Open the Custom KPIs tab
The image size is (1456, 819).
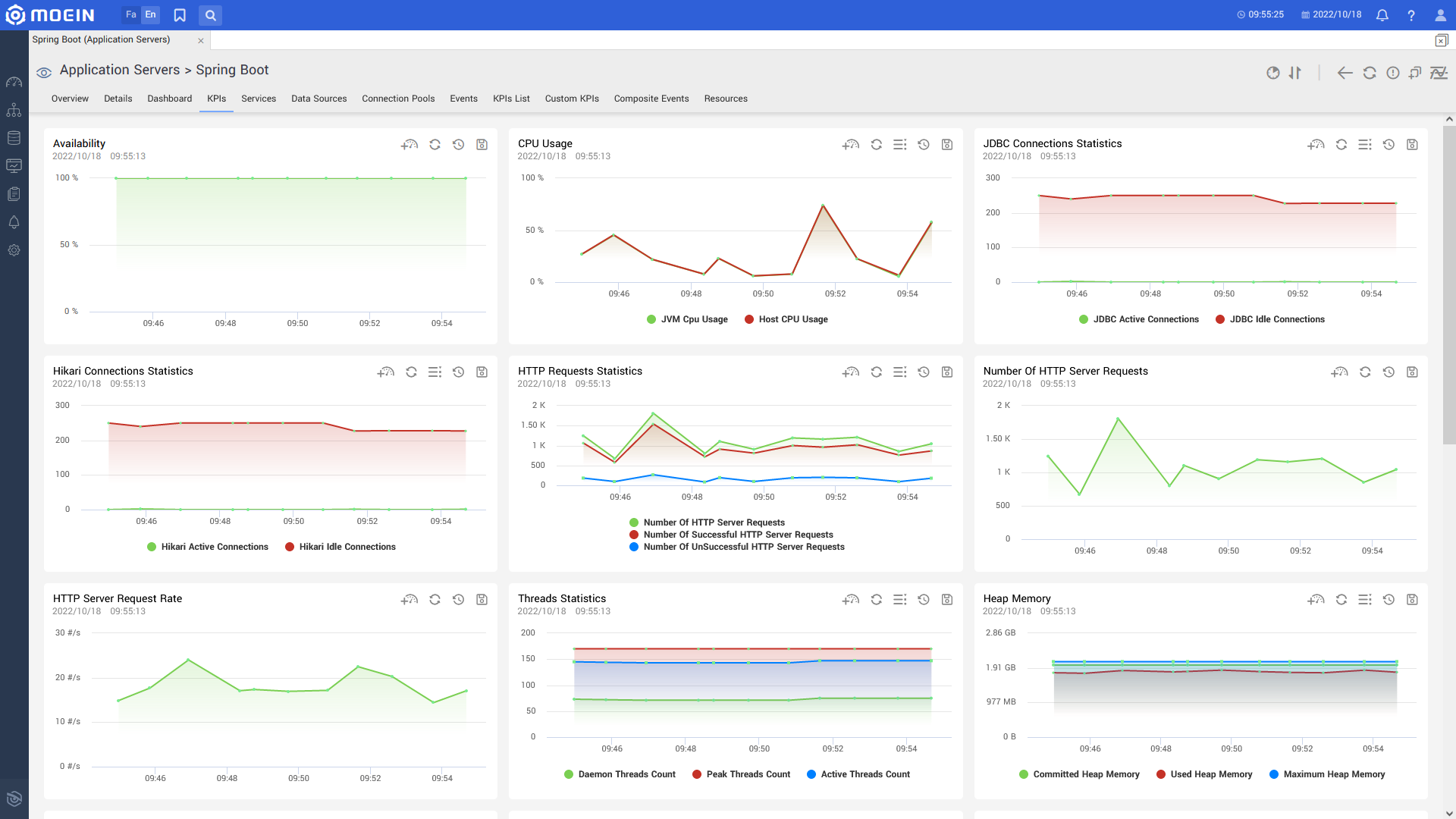click(572, 99)
